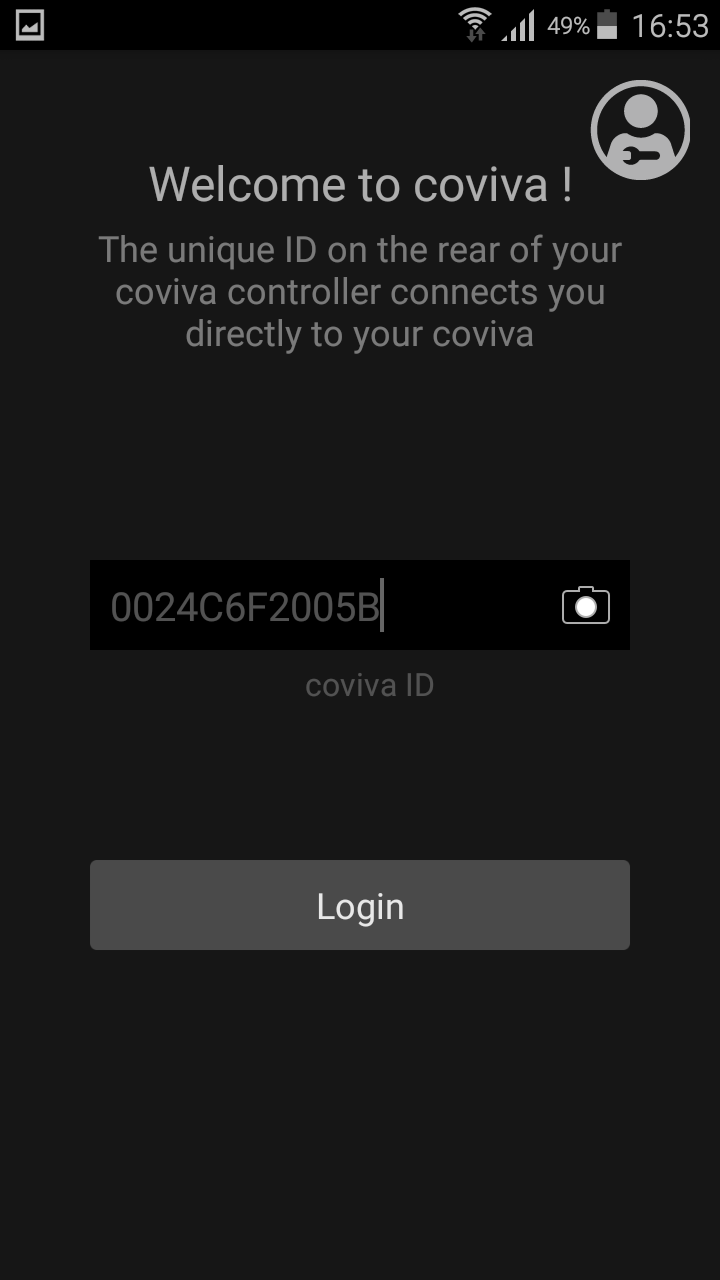Screen dimensions: 720x1280
Task: Tap the start of the ID text 0024
Action: click(x=136, y=607)
